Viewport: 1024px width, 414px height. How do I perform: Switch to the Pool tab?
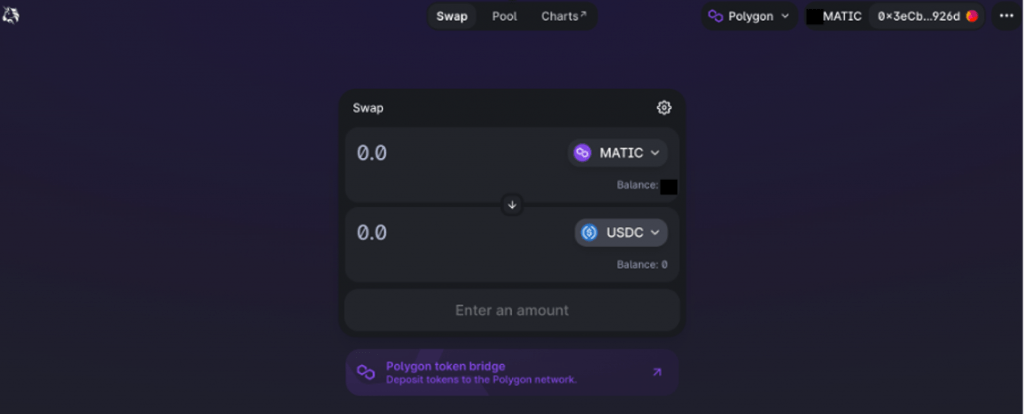pos(505,16)
